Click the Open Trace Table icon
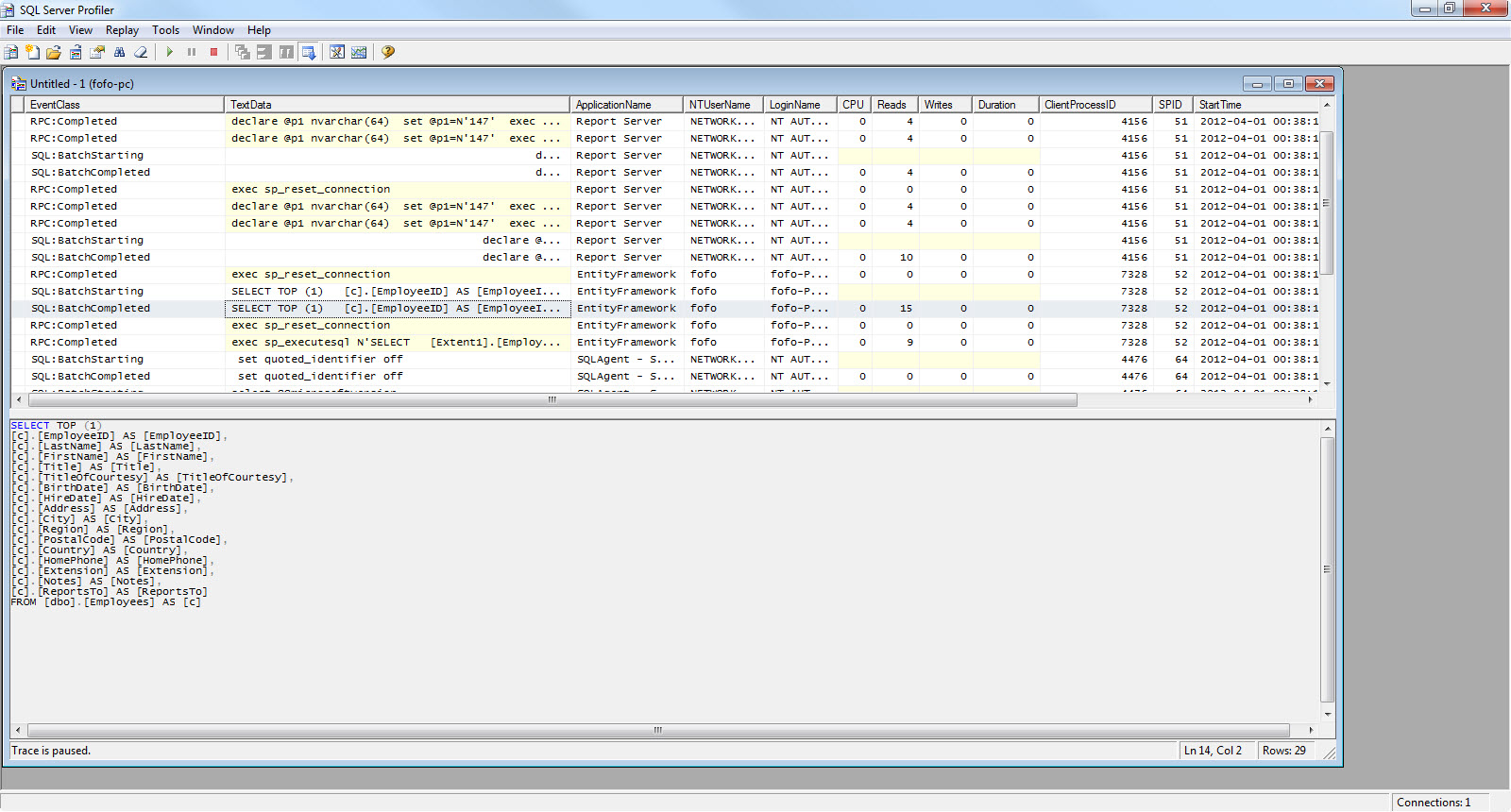 76,52
